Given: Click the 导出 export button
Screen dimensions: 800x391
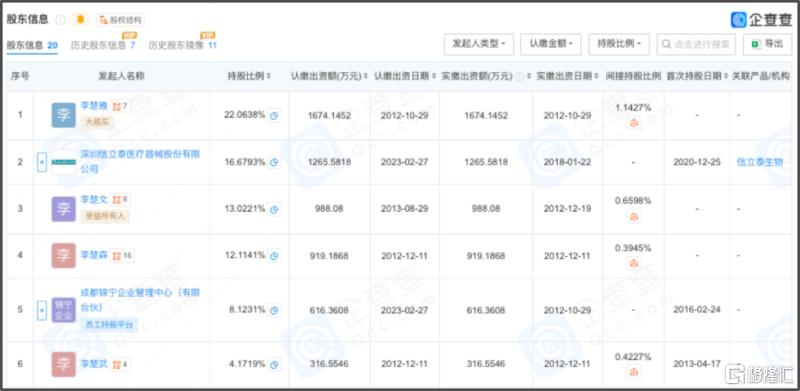Looking at the screenshot, I should (x=767, y=44).
